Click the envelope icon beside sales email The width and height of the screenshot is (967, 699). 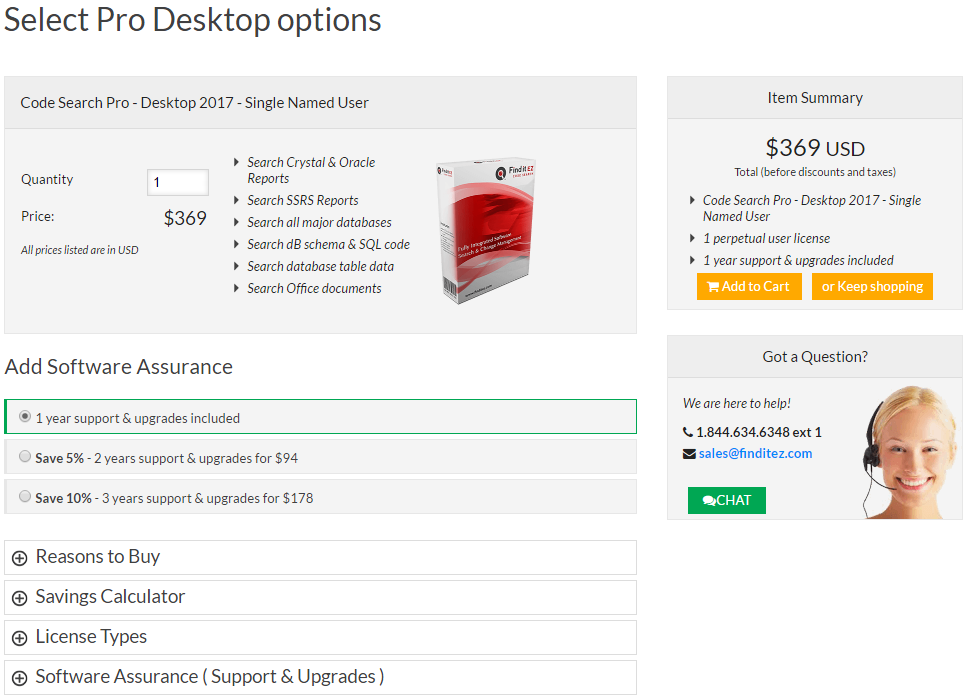689,454
